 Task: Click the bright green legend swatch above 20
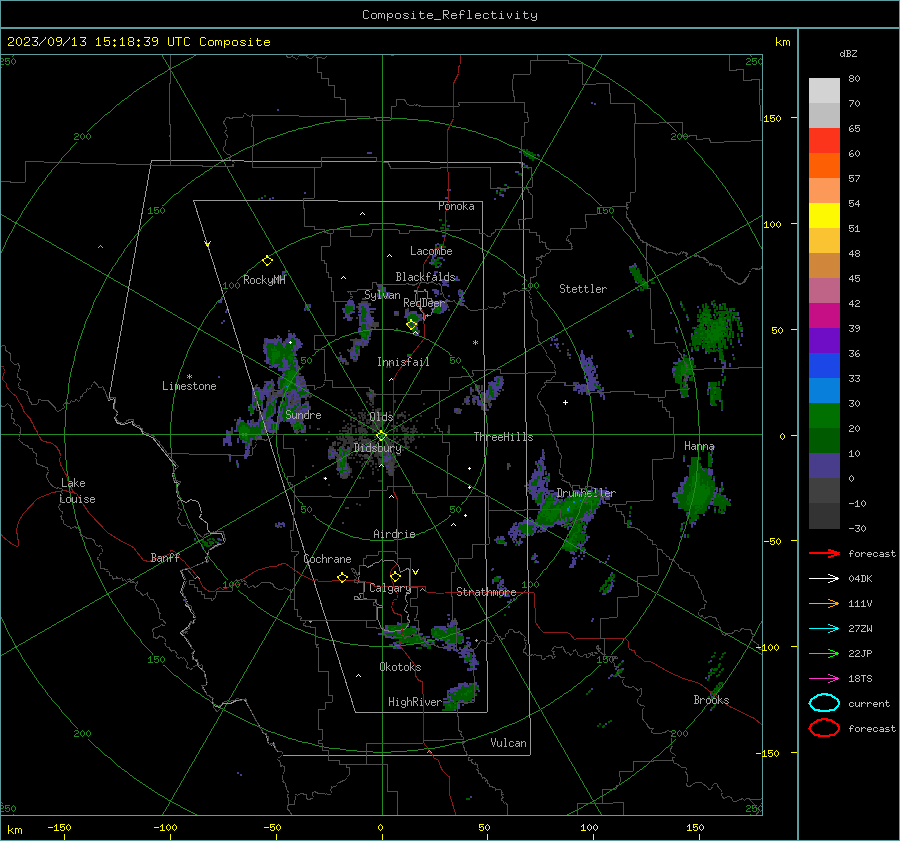tap(824, 416)
